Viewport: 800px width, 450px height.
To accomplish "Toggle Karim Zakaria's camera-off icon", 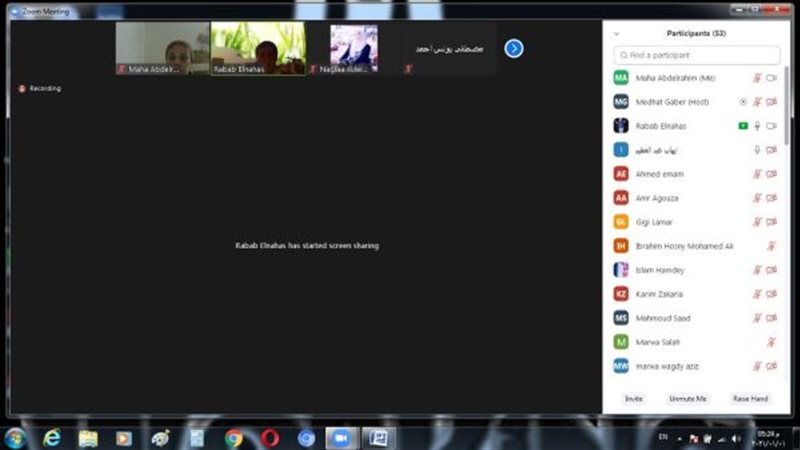I will [x=771, y=294].
